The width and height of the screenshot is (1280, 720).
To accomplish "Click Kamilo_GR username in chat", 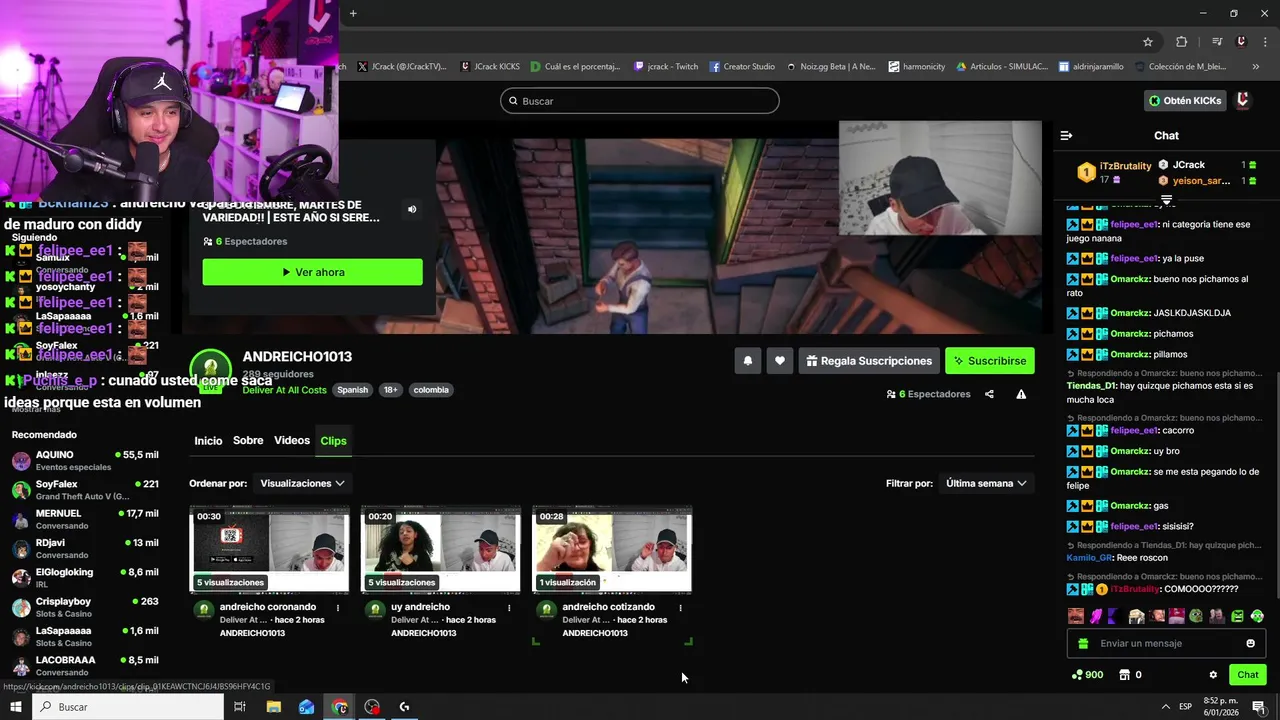I will (x=1090, y=558).
